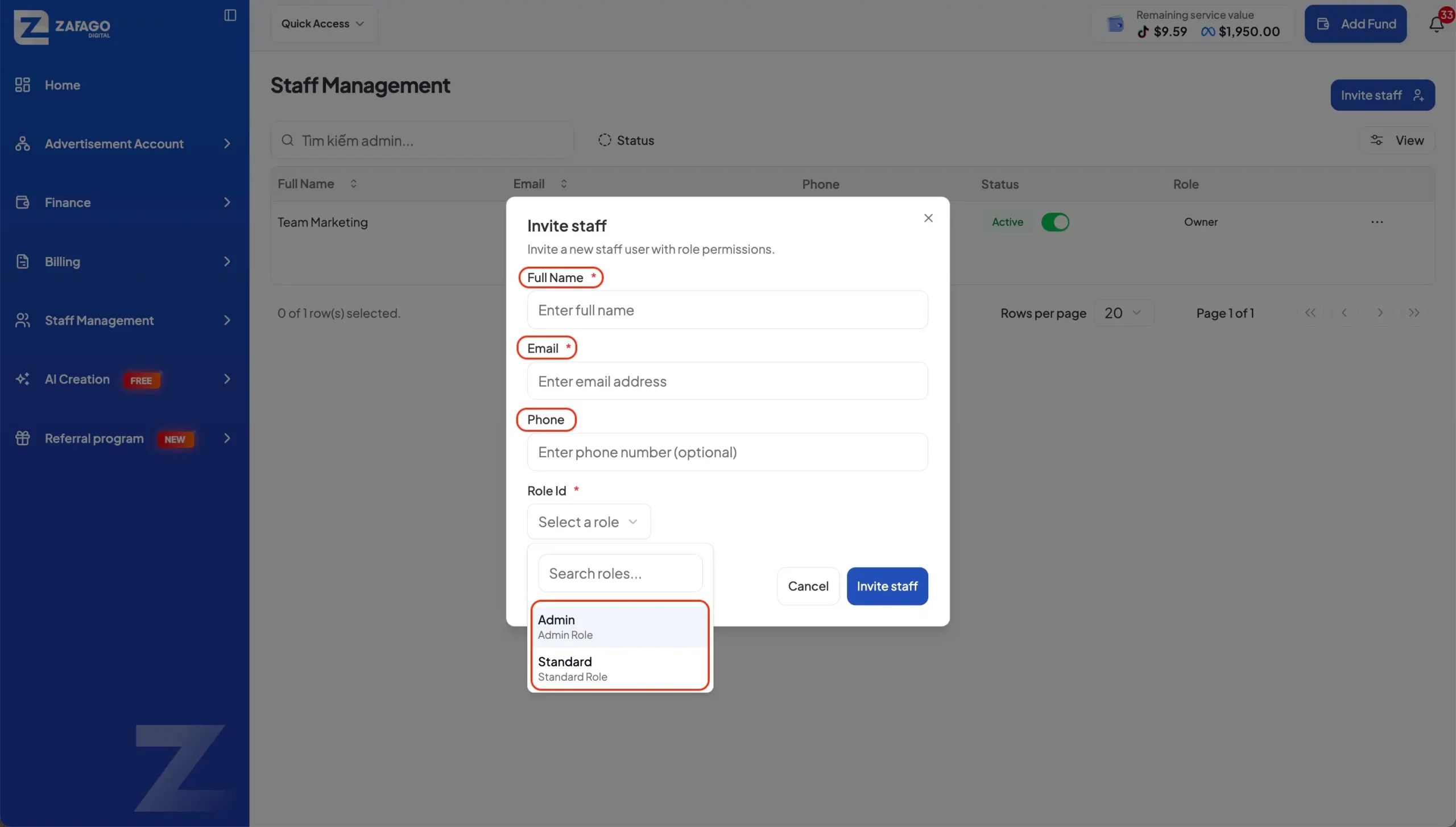
Task: Open the View options button
Action: [1397, 140]
